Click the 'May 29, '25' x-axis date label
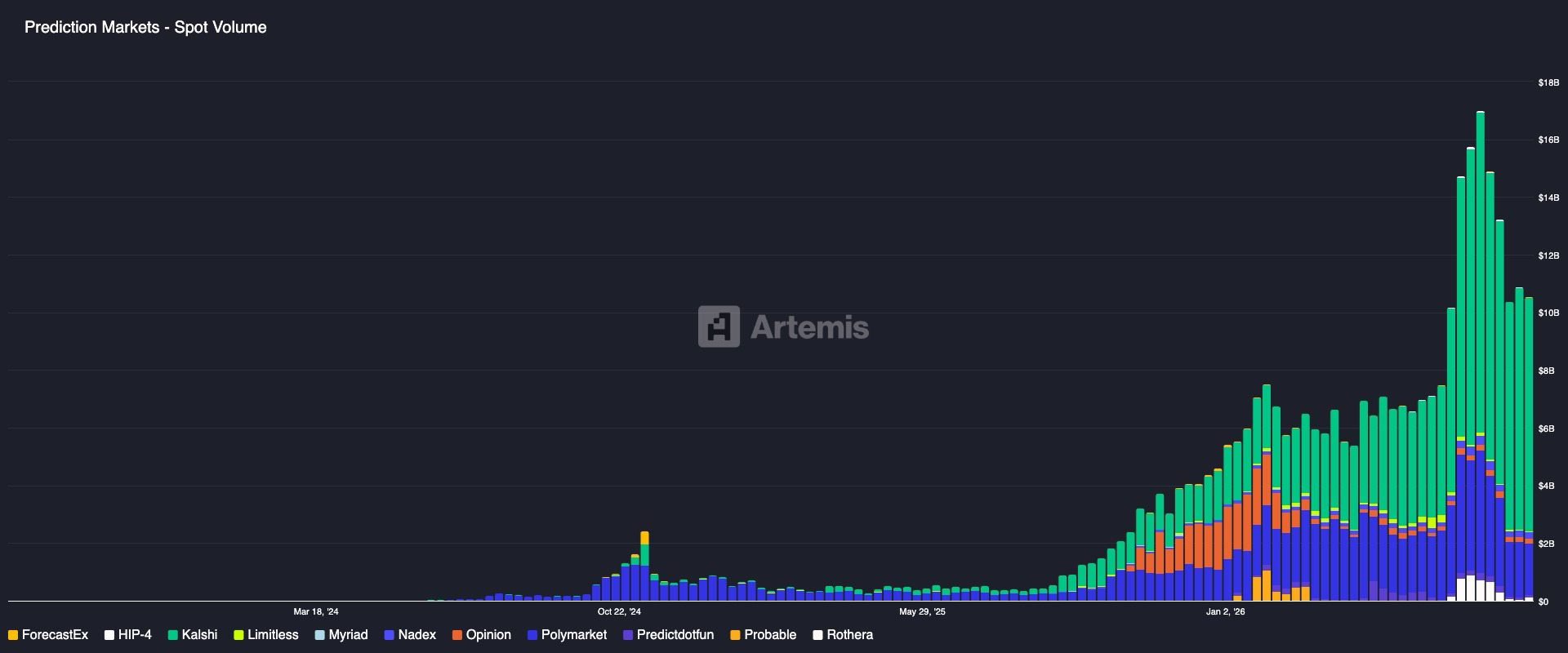This screenshot has height=653, width=1568. click(x=922, y=611)
